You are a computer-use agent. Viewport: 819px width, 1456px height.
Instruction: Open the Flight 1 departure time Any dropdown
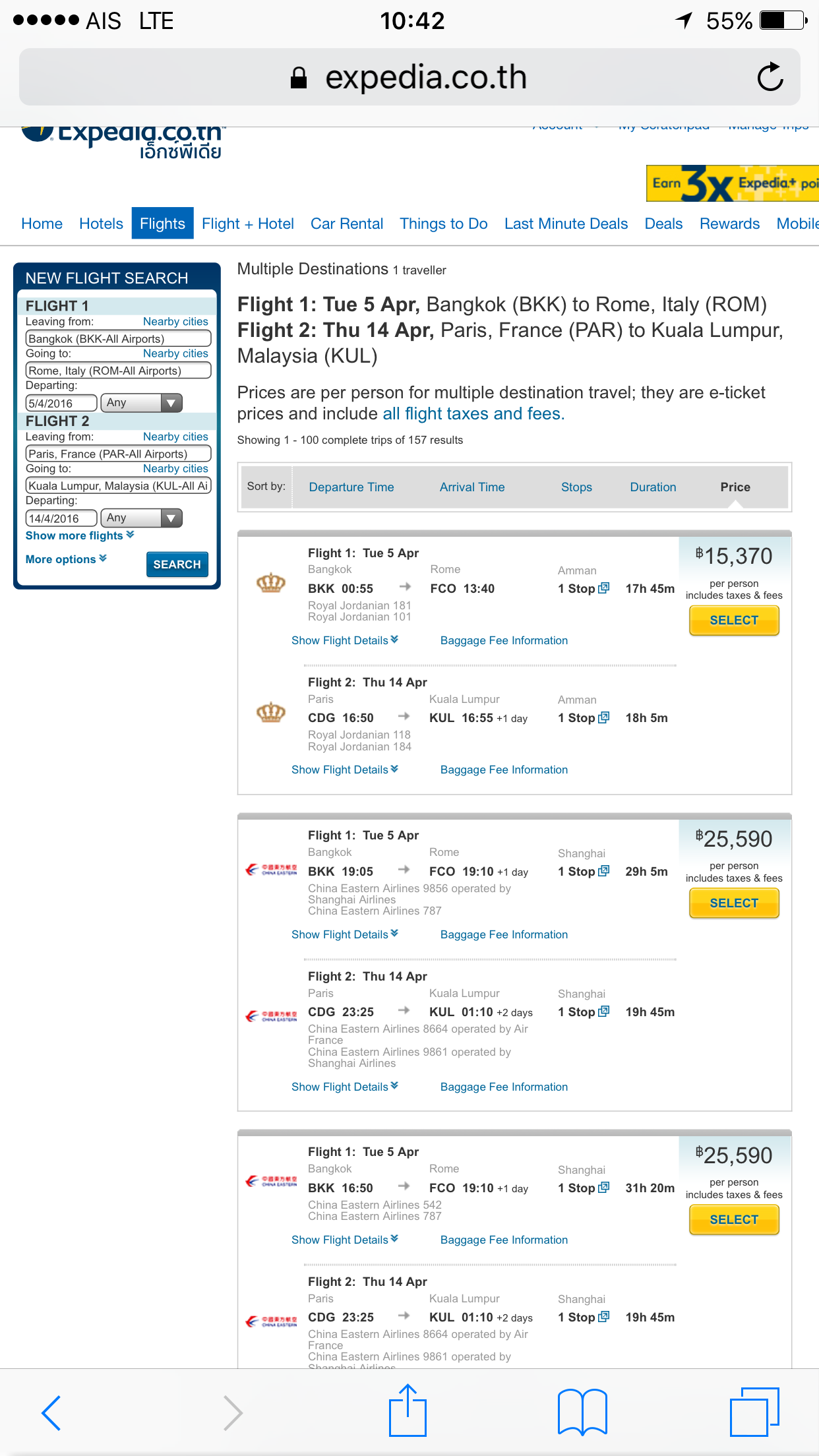(141, 403)
